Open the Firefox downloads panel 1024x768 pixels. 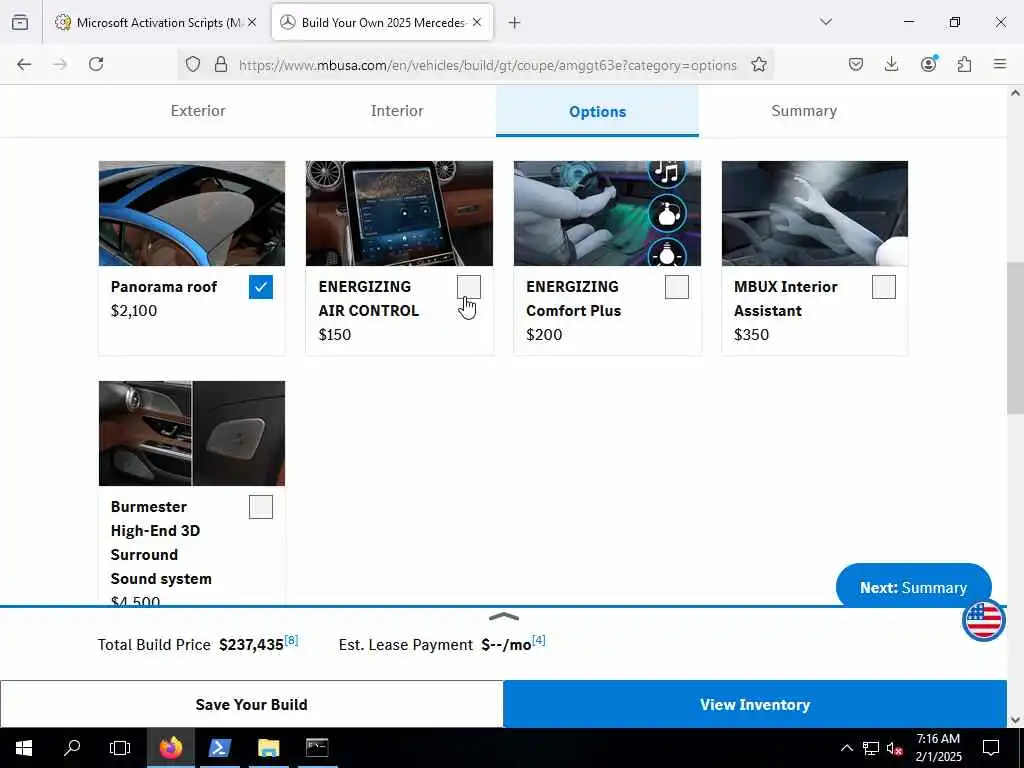pyautogui.click(x=891, y=64)
